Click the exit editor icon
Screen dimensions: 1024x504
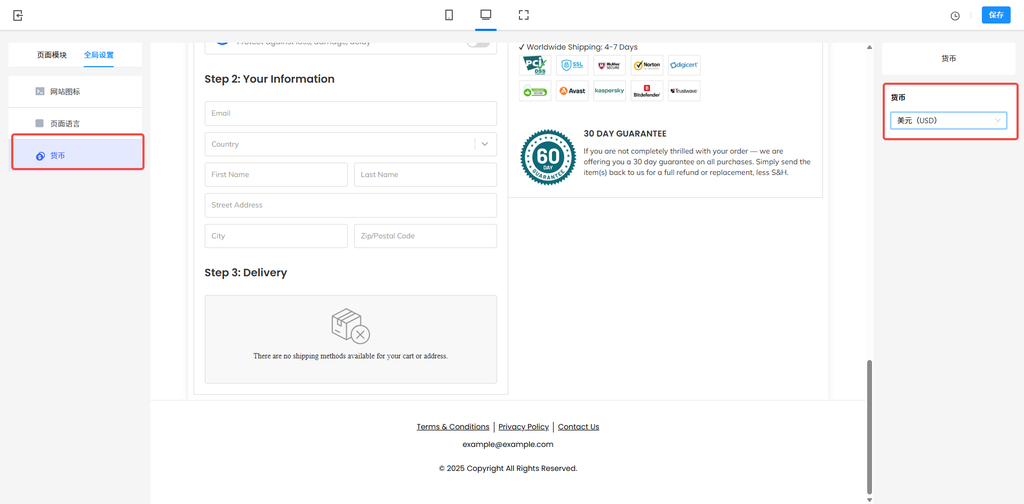pyautogui.click(x=18, y=15)
